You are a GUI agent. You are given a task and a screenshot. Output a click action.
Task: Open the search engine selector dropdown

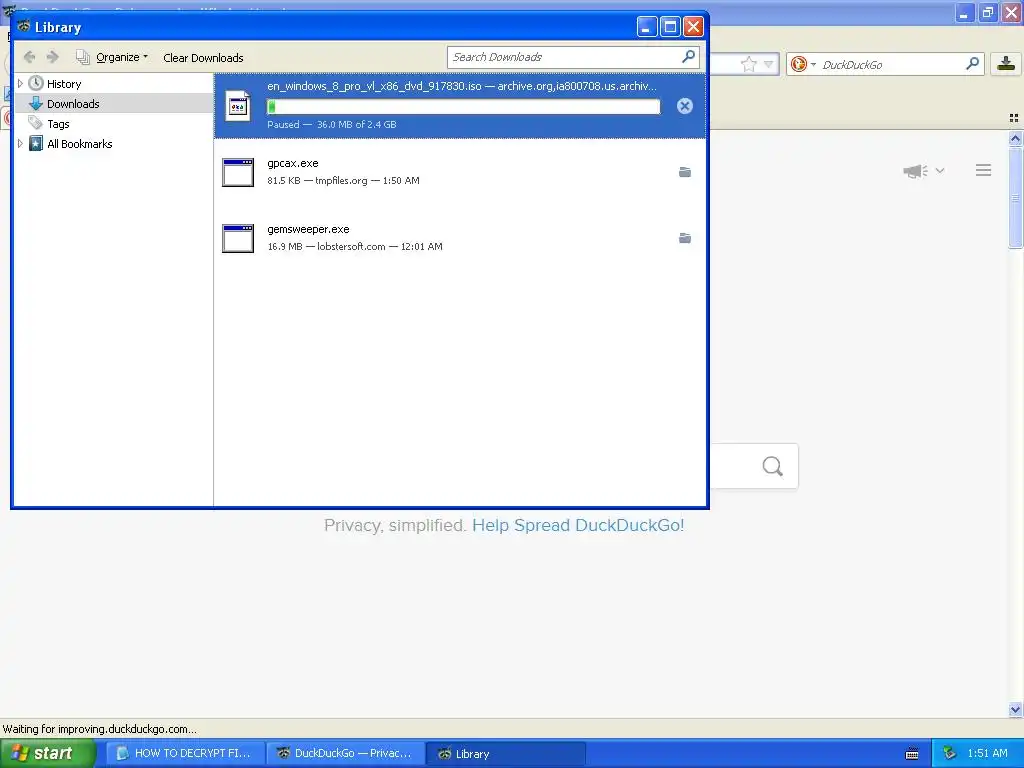[x=813, y=64]
